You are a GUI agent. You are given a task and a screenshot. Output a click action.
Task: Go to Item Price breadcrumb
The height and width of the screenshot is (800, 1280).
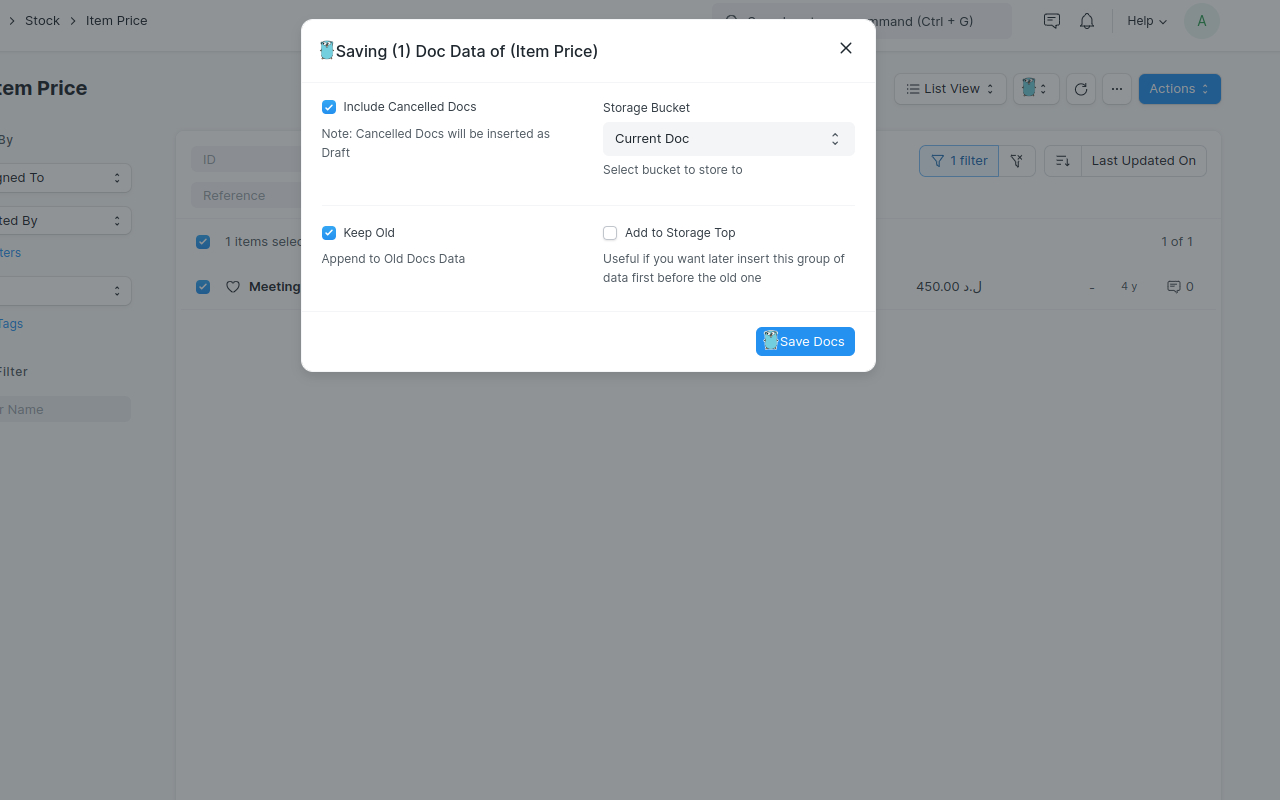[117, 21]
